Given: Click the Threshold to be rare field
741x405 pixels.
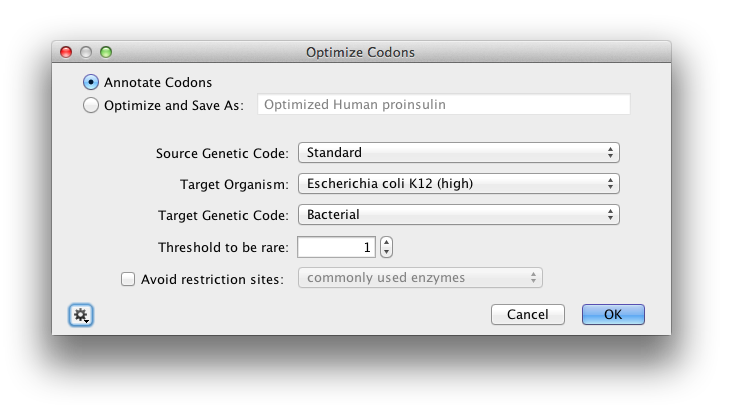Looking at the screenshot, I should [336, 247].
